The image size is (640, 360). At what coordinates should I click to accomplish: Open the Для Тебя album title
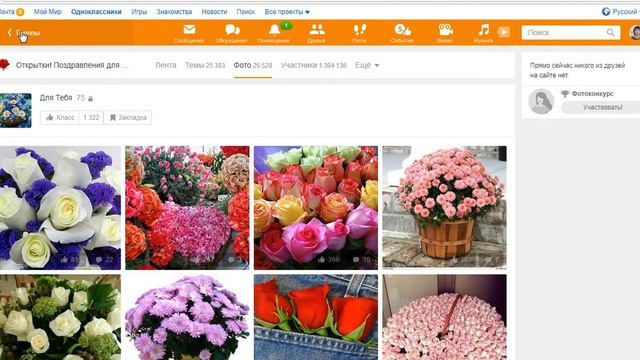[56, 98]
